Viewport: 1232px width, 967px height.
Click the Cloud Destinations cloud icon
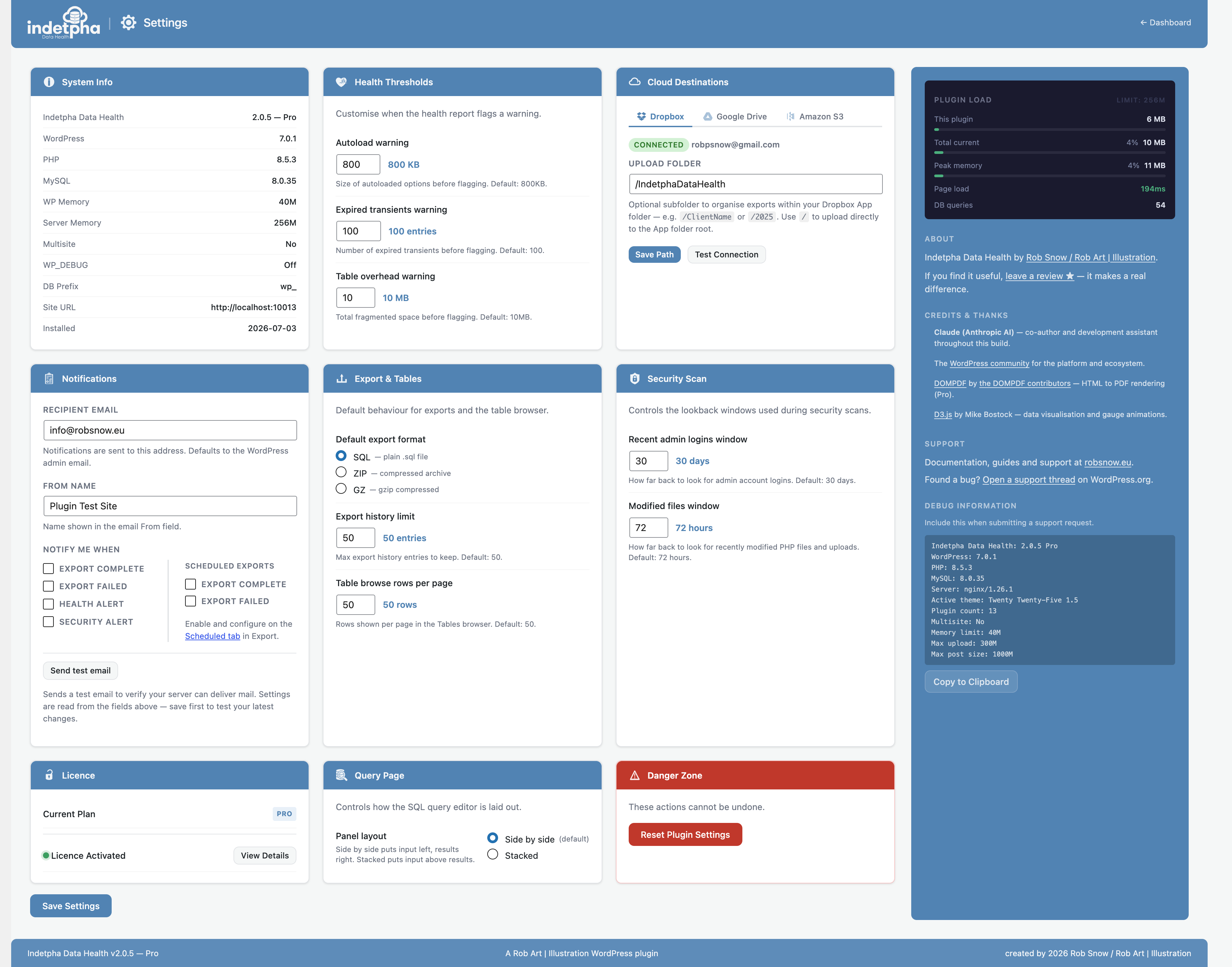[x=634, y=82]
